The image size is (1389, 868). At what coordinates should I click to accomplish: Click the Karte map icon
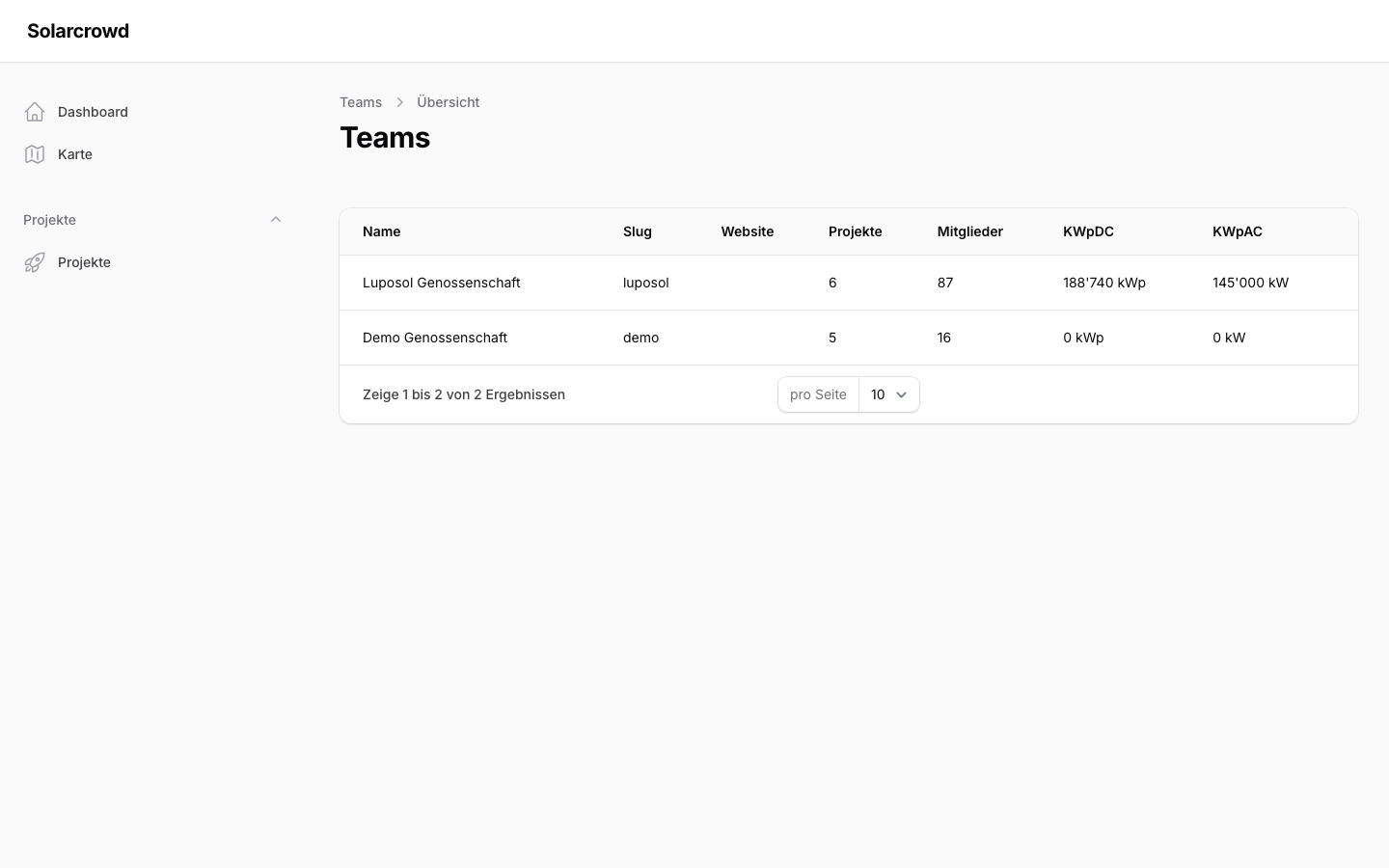click(x=35, y=154)
